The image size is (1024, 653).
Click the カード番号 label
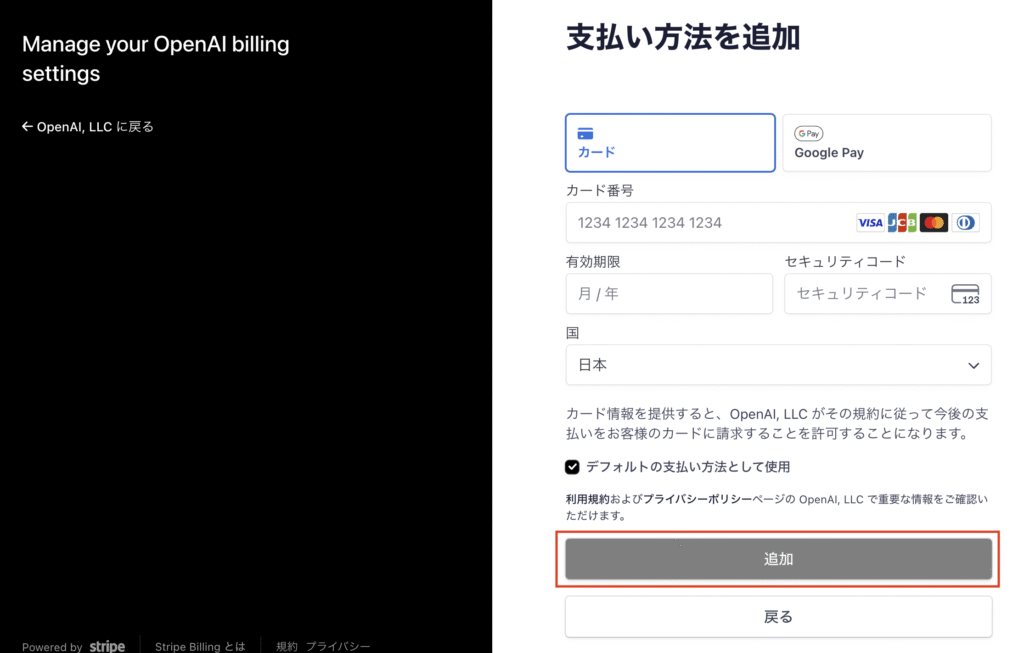click(600, 191)
